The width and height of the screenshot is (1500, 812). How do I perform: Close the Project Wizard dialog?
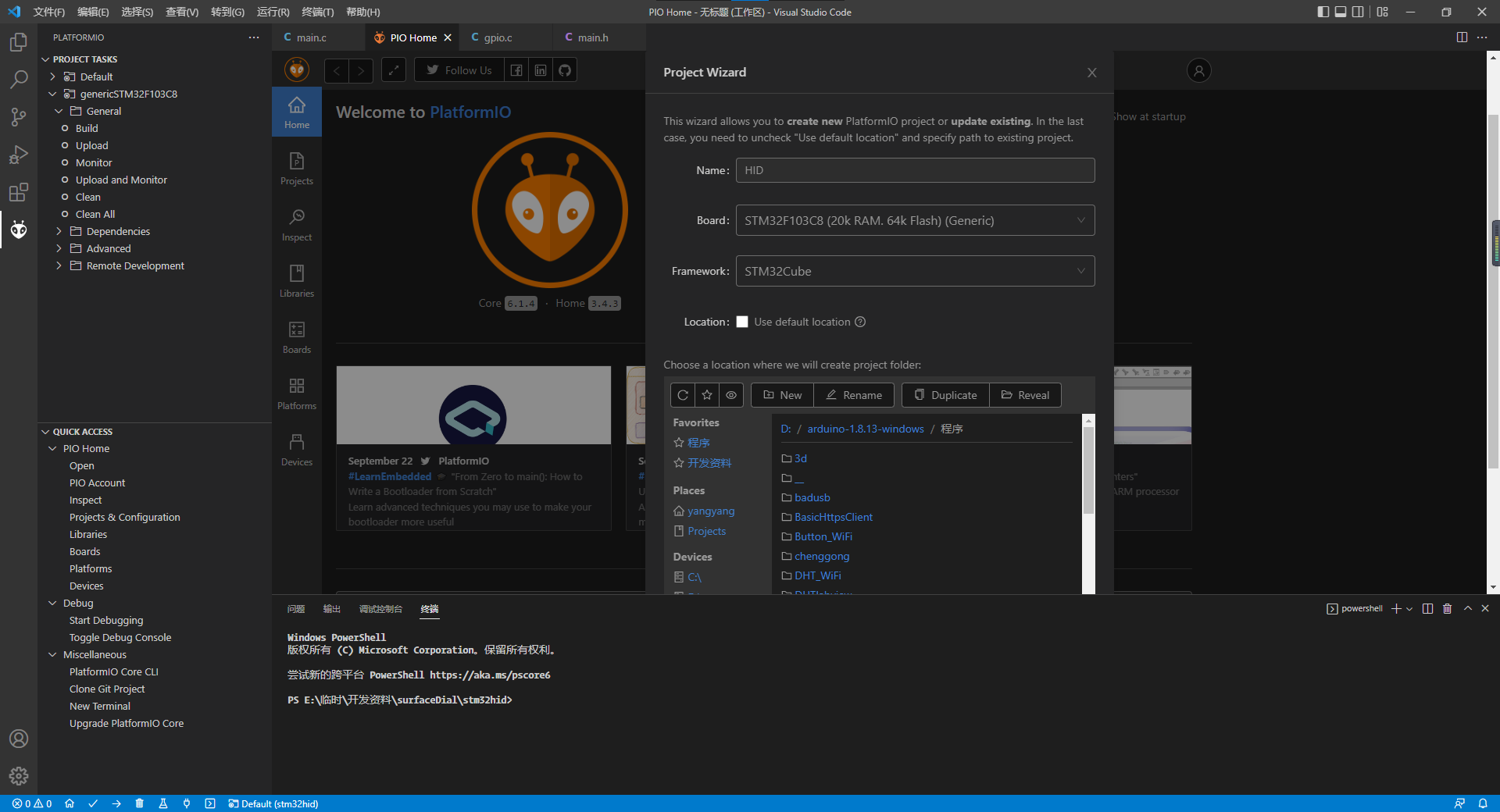[x=1091, y=73]
